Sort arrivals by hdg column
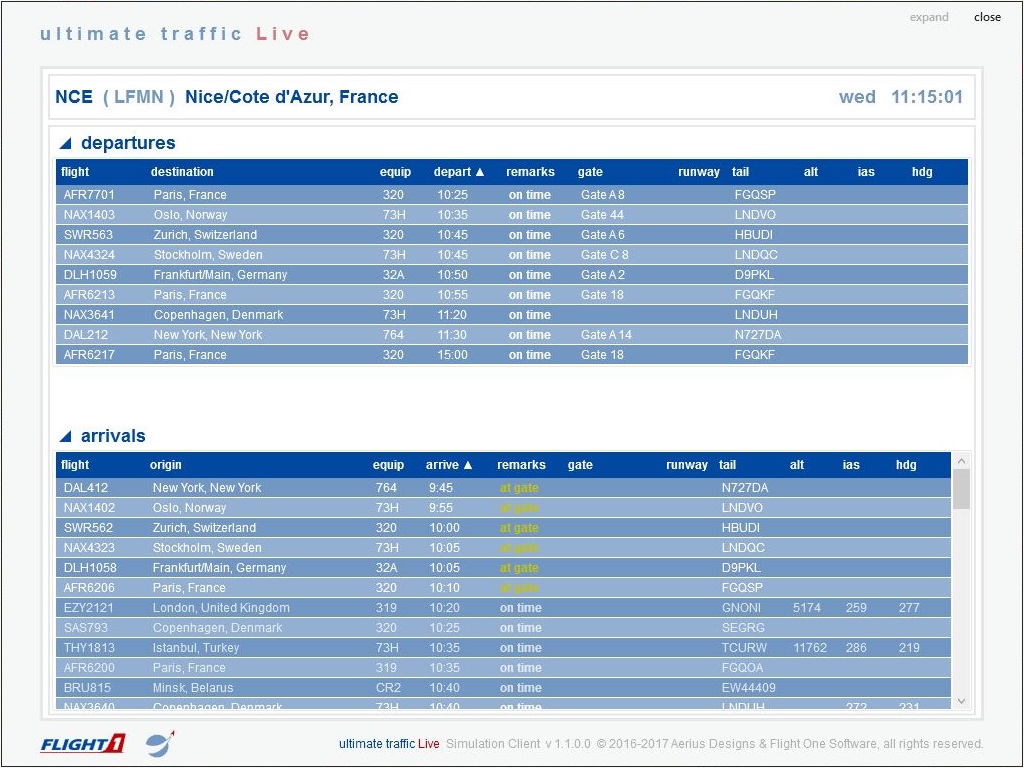Image resolution: width=1024 pixels, height=768 pixels. point(906,465)
